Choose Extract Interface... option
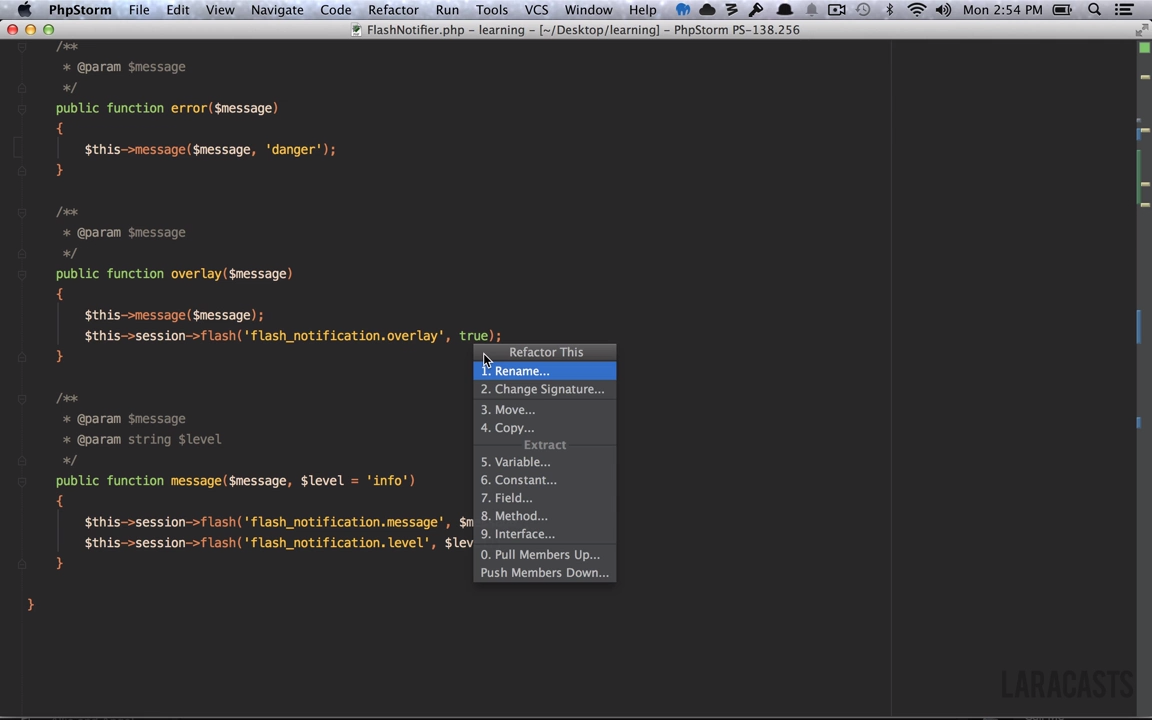Image resolution: width=1152 pixels, height=720 pixels. [x=544, y=534]
